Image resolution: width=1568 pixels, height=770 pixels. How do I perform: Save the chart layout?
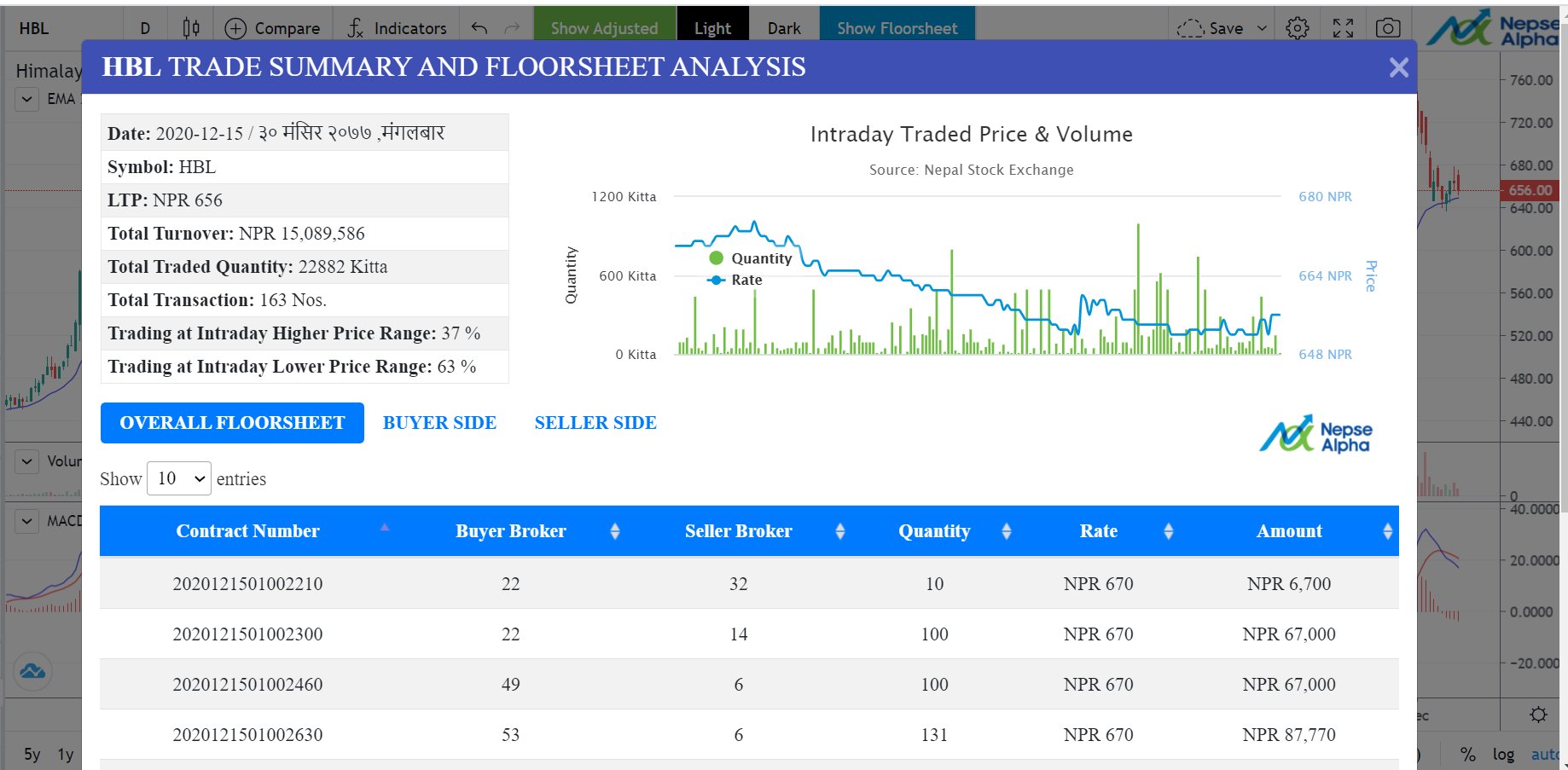1211,28
